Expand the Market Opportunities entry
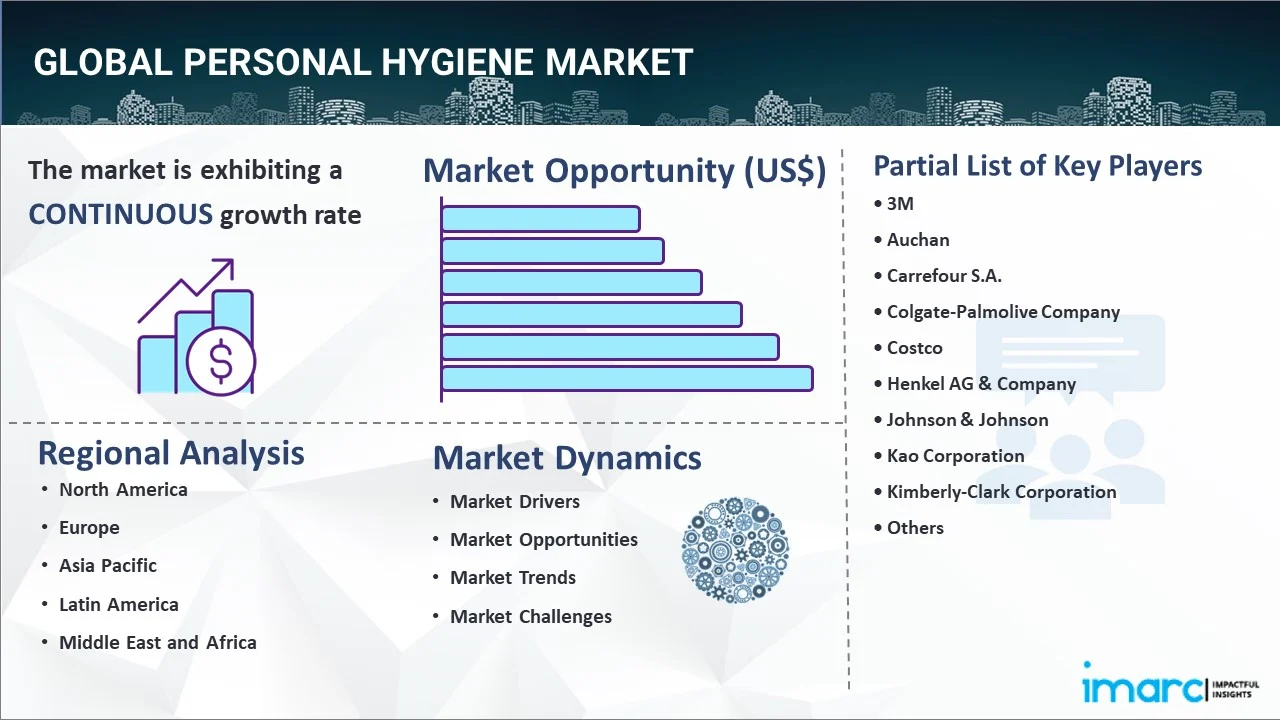 (x=544, y=540)
